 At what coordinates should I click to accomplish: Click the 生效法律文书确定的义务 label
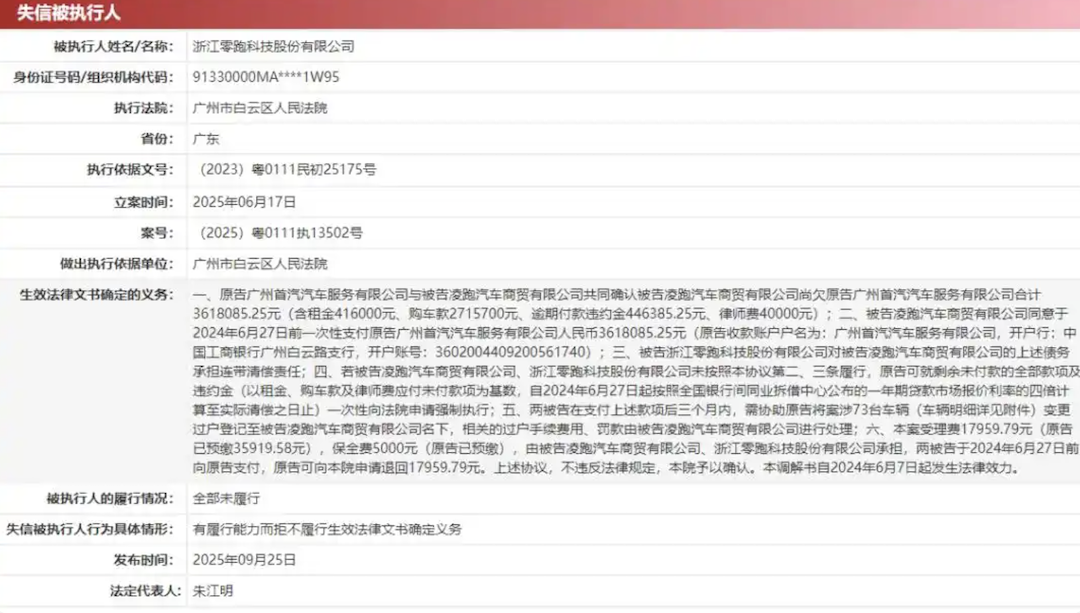tap(96, 295)
